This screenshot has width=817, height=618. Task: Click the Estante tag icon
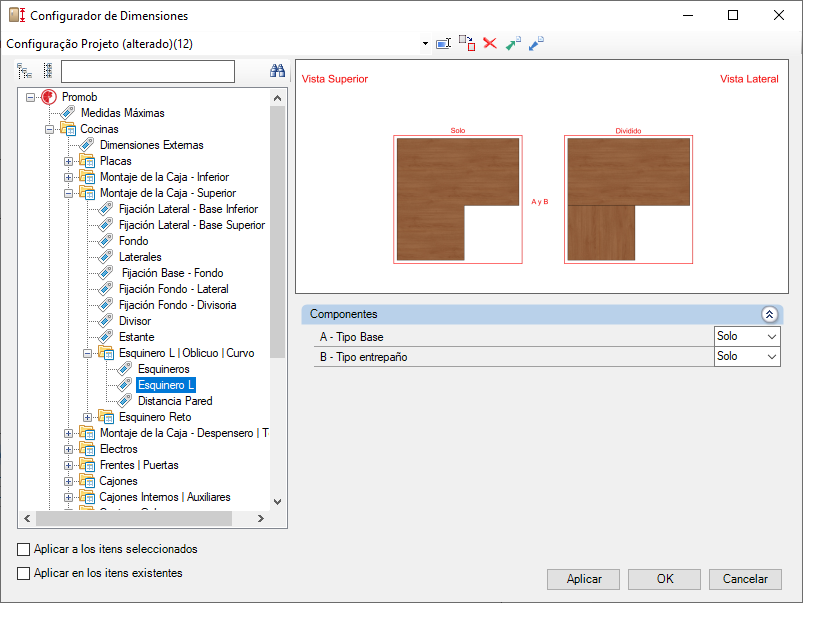106,337
